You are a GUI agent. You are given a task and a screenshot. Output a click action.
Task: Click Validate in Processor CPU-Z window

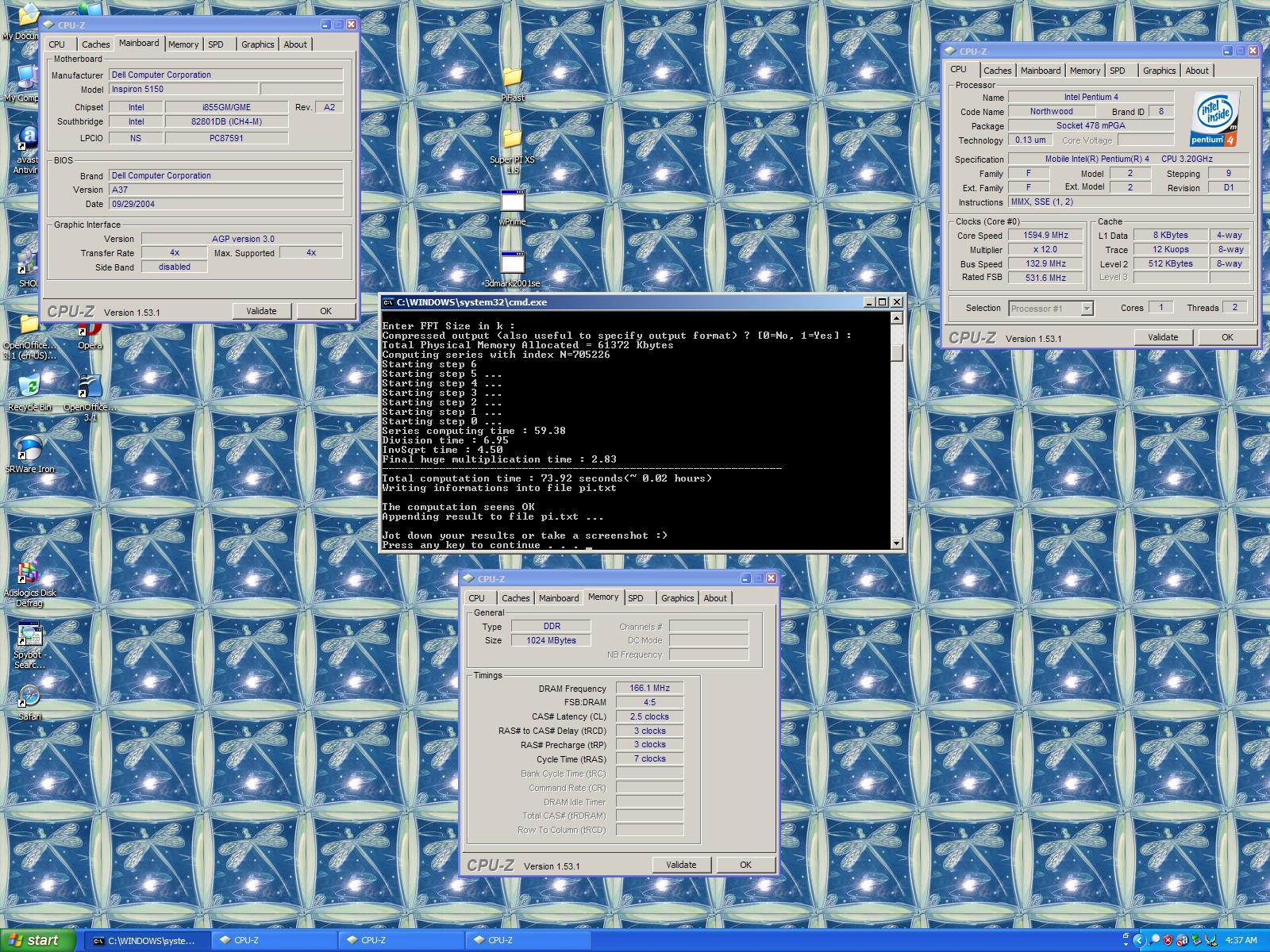tap(1163, 337)
